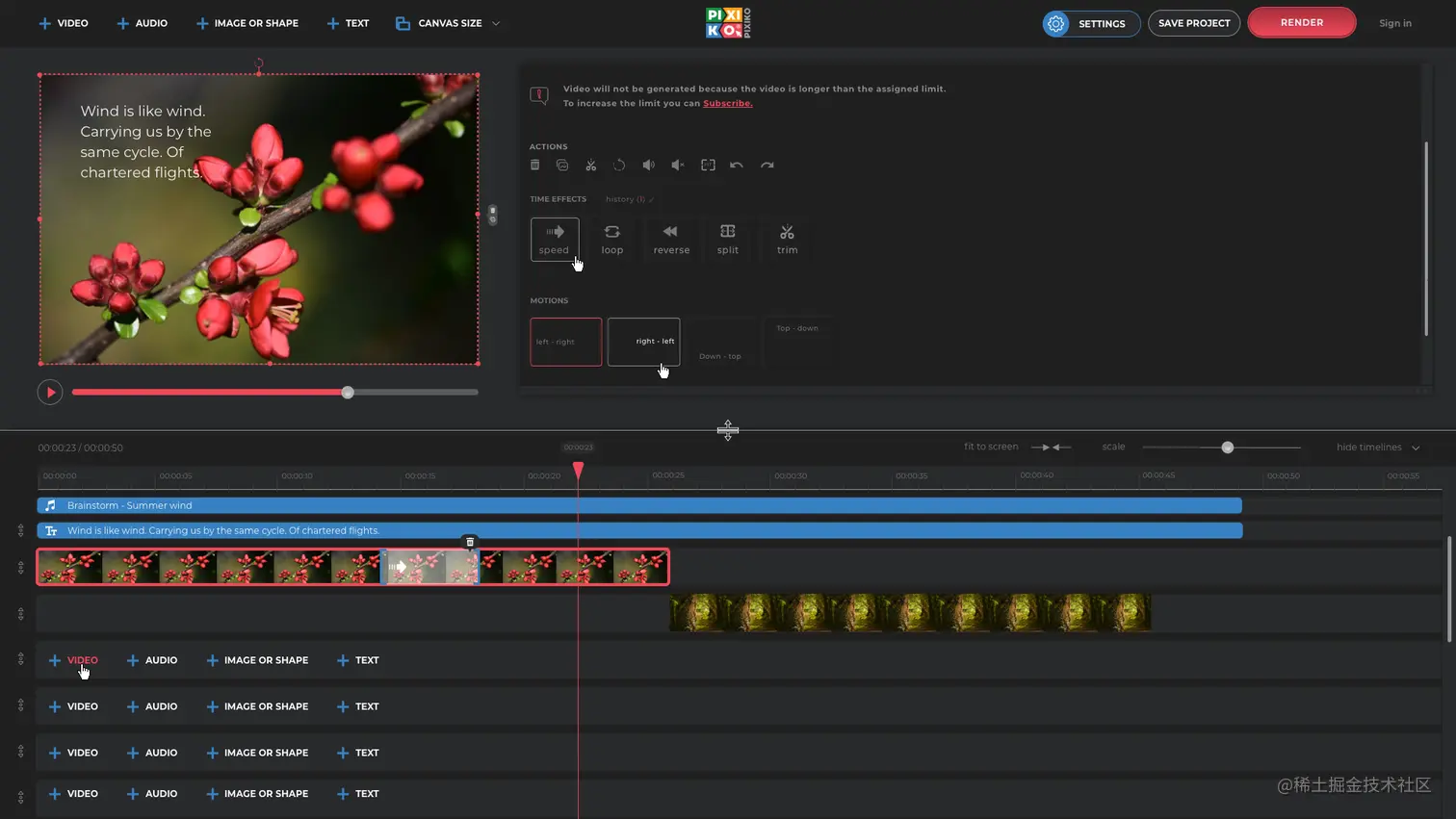Add Audio on bottom timeline row
Screen dimensions: 1456x819
coord(152,794)
